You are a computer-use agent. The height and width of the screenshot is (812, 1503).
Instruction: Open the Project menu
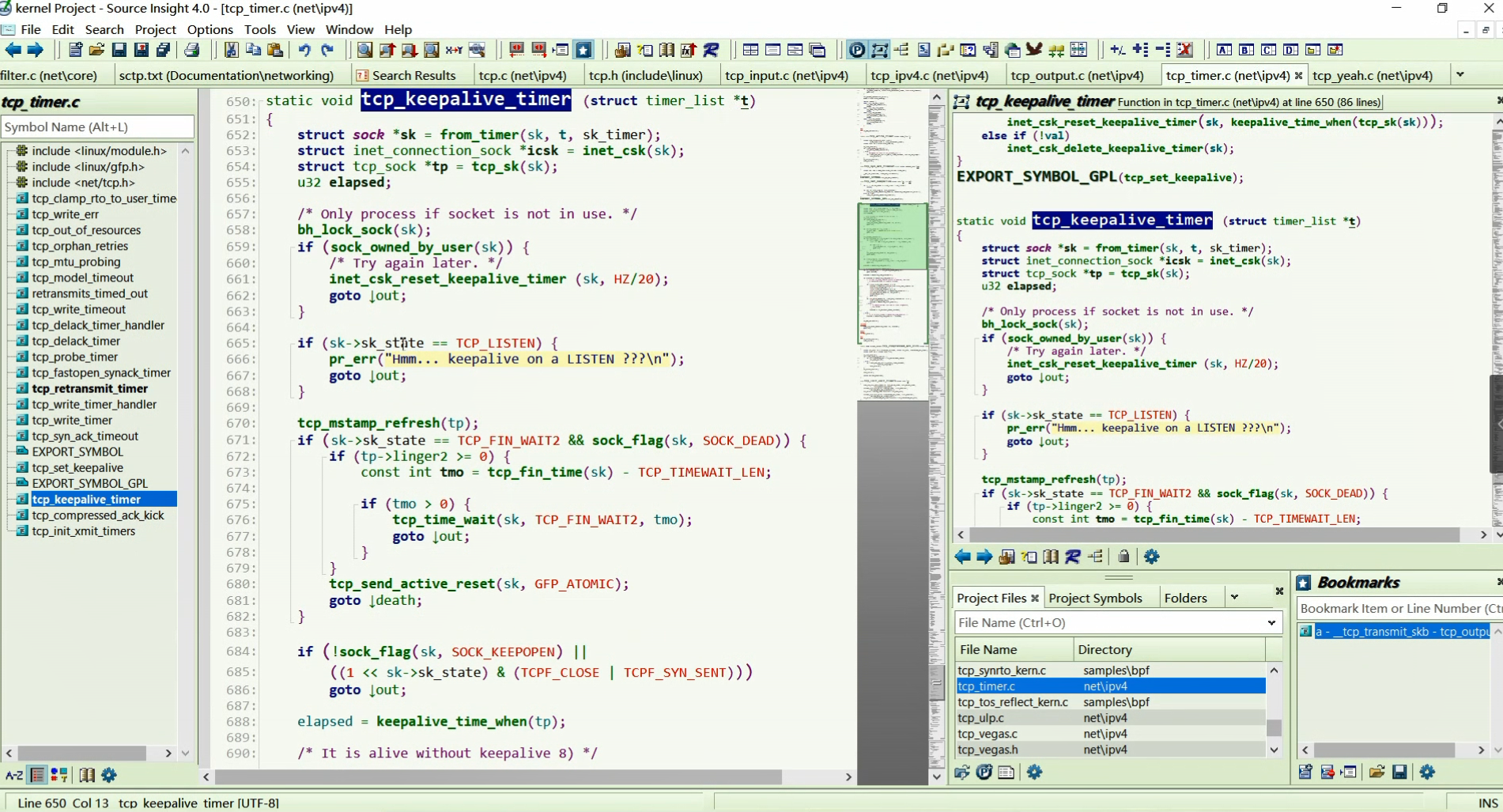(x=156, y=29)
